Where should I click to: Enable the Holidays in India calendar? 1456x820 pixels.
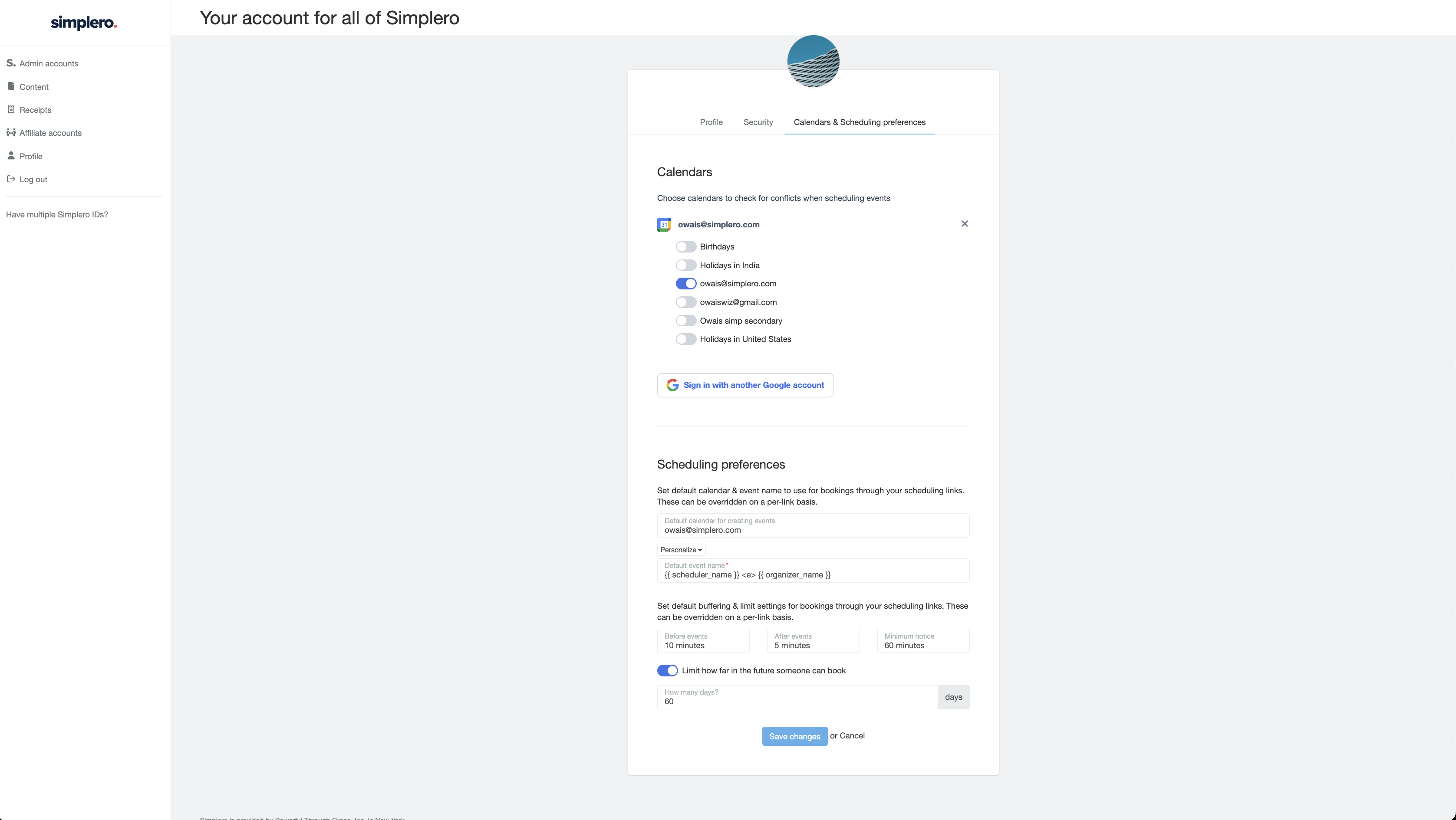point(685,266)
